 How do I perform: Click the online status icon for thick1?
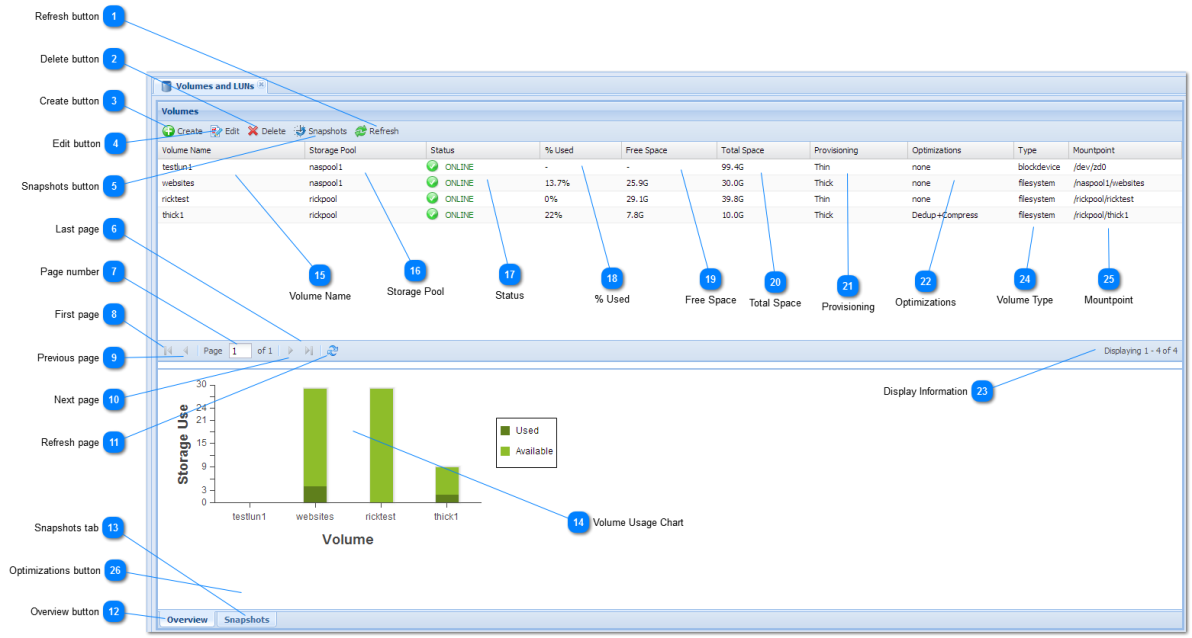coord(433,214)
